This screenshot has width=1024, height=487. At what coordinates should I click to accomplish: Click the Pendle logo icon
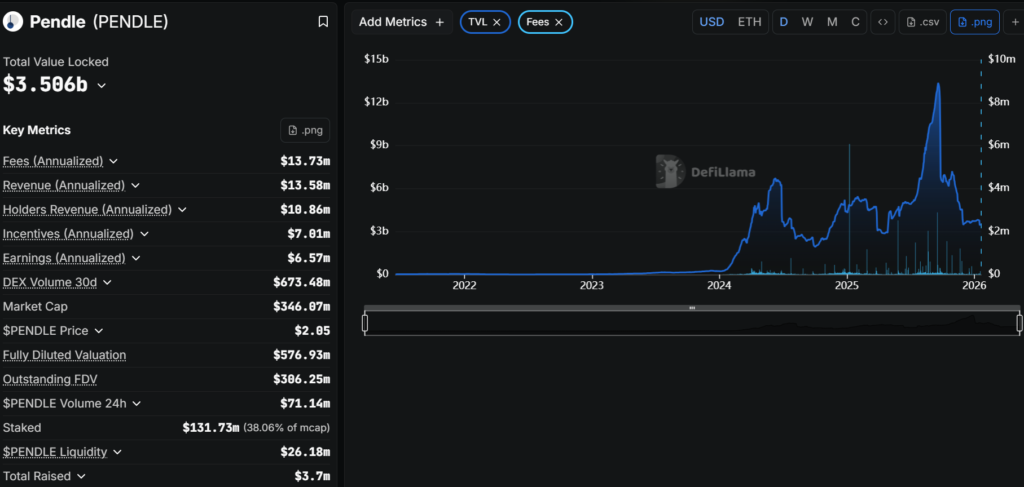[x=14, y=21]
